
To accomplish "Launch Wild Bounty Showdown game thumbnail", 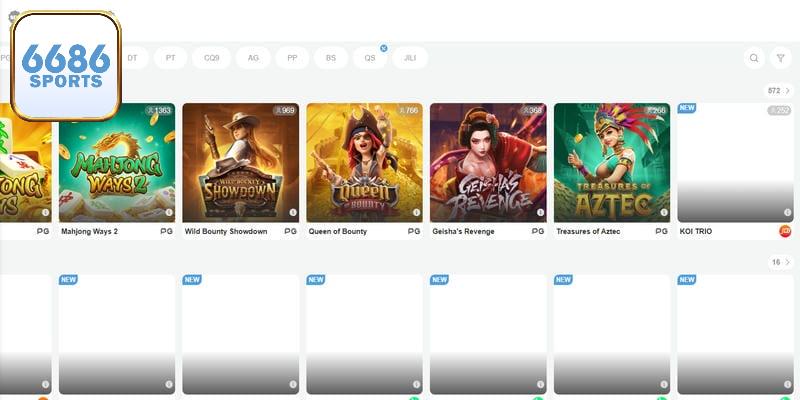I will [x=241, y=163].
